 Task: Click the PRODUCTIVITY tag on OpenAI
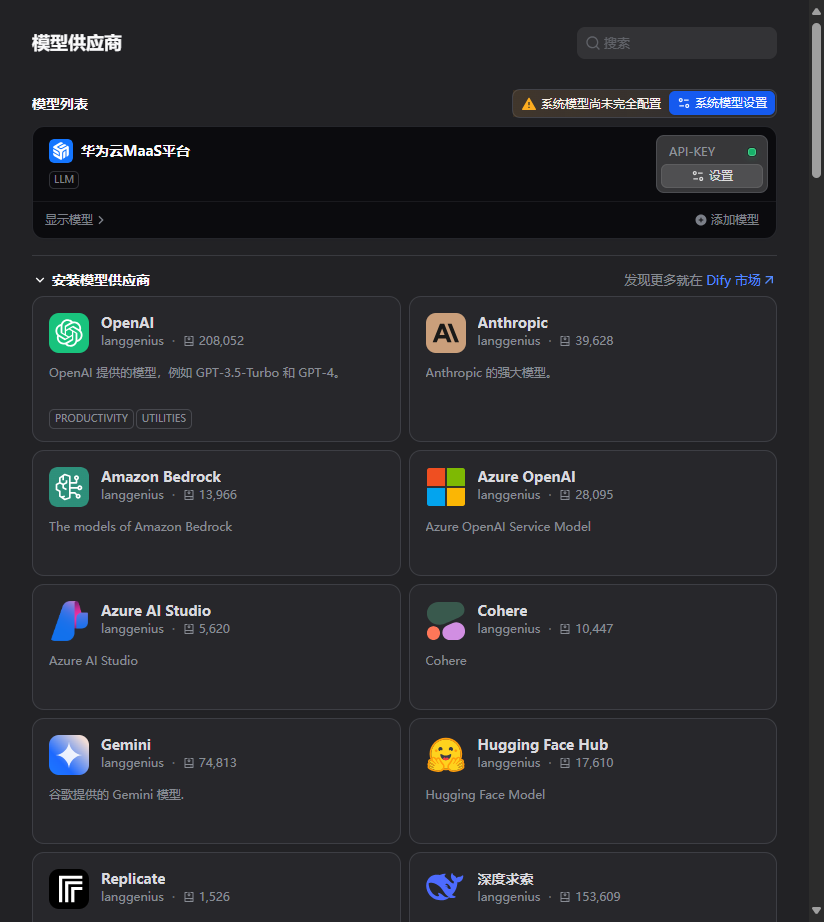click(91, 419)
